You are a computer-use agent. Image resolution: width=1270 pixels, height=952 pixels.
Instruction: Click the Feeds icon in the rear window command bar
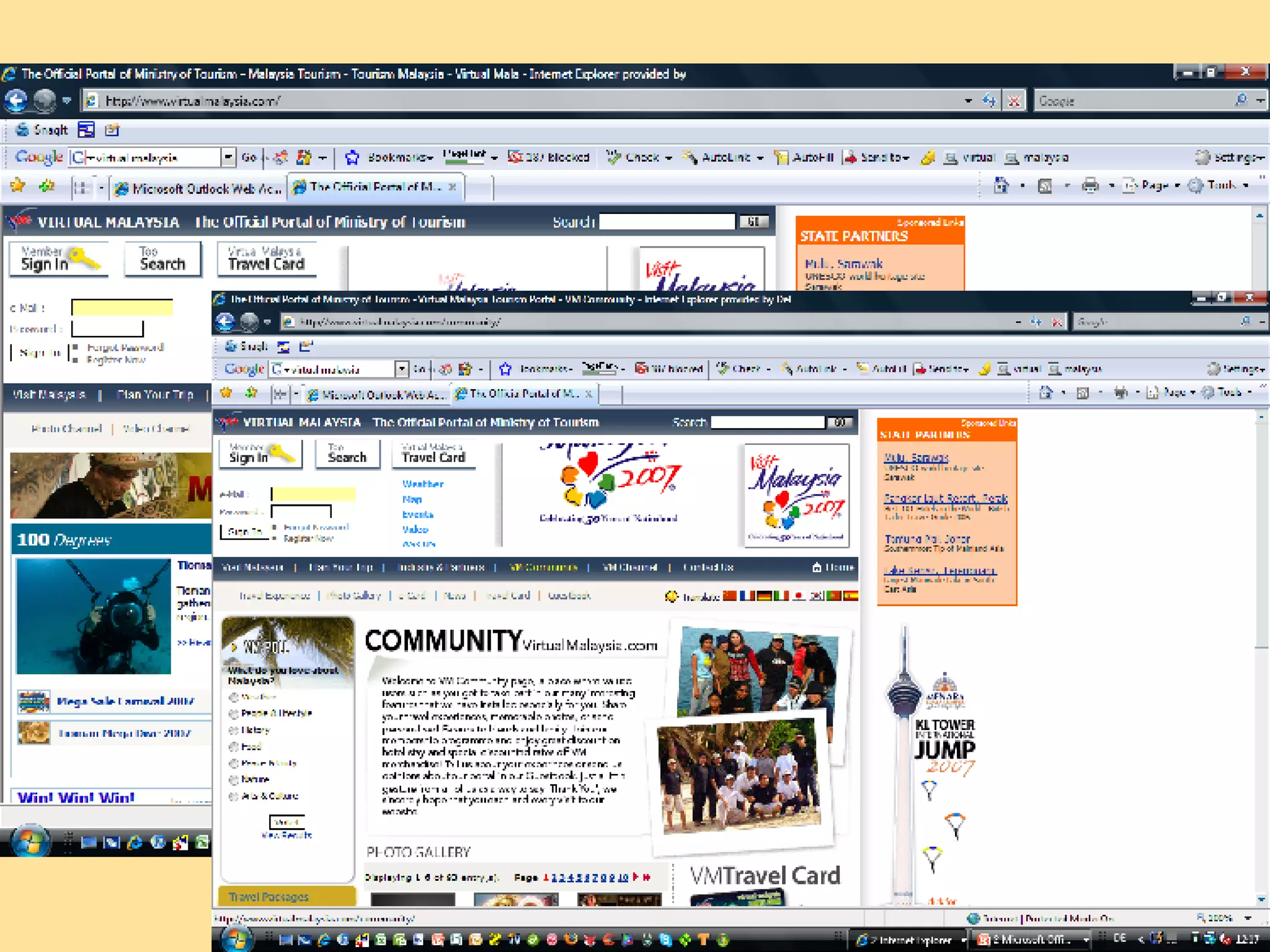(x=1045, y=185)
